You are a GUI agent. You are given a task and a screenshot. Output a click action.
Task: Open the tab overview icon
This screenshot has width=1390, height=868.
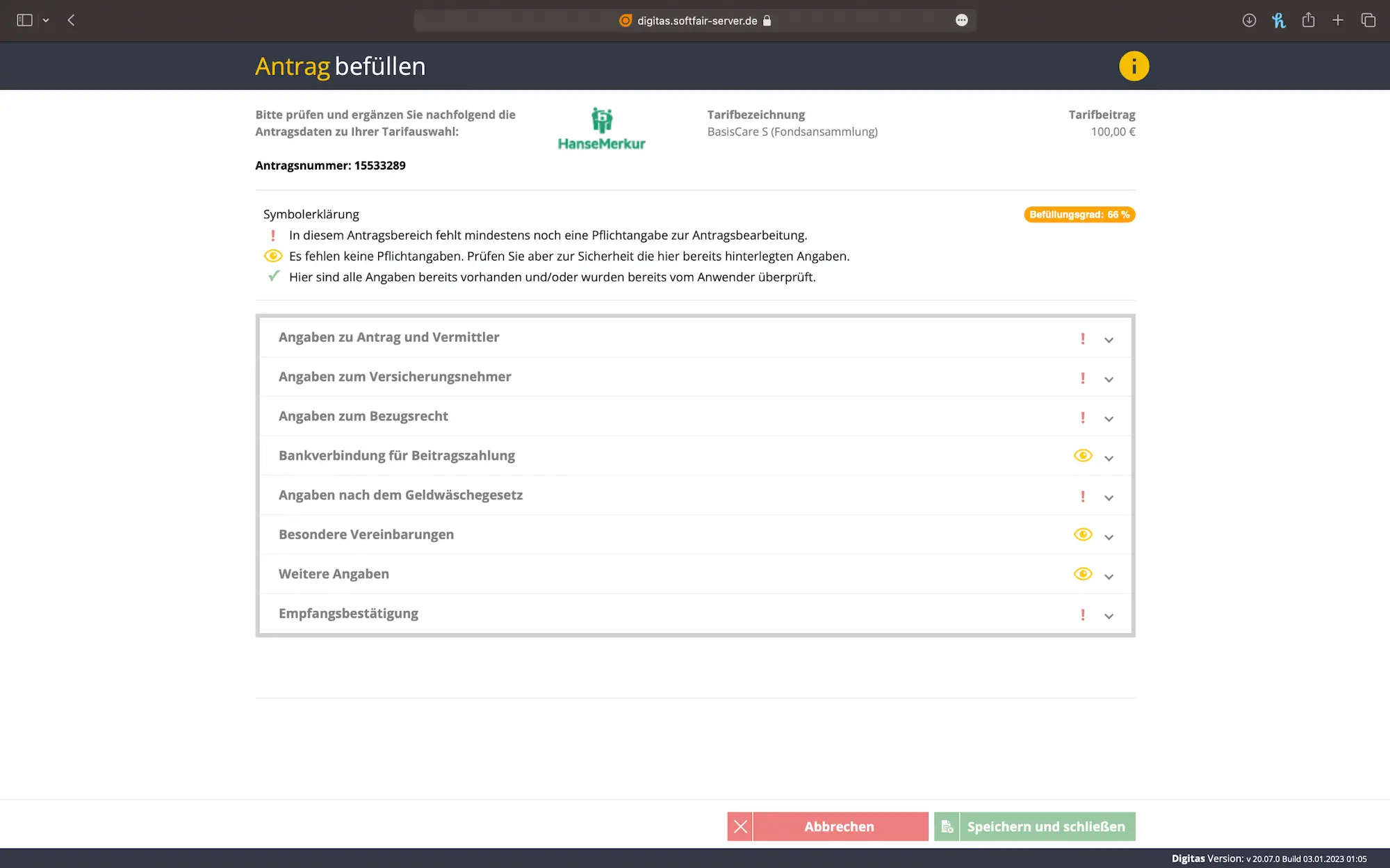point(1368,20)
